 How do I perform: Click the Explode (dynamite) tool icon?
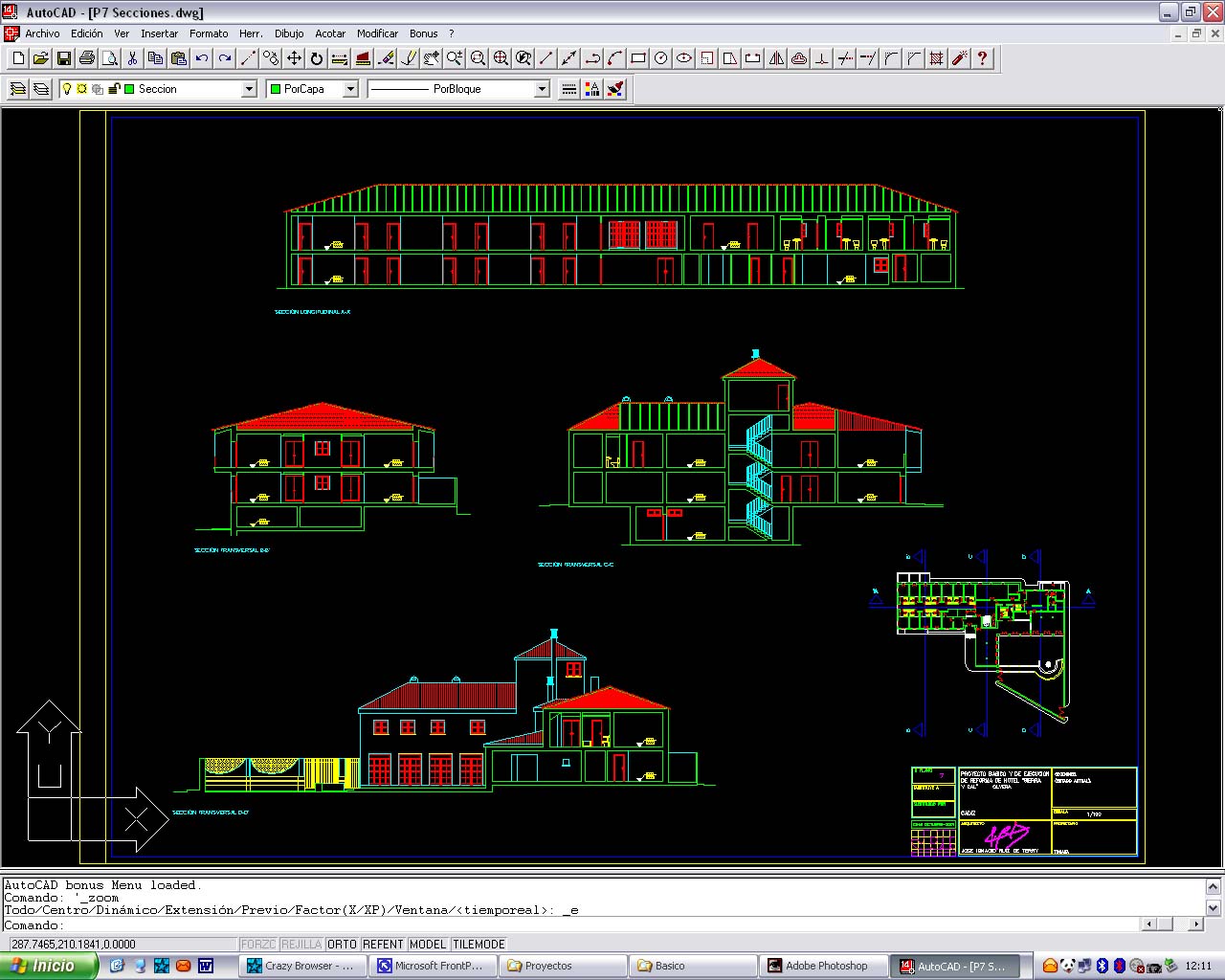pos(959,58)
